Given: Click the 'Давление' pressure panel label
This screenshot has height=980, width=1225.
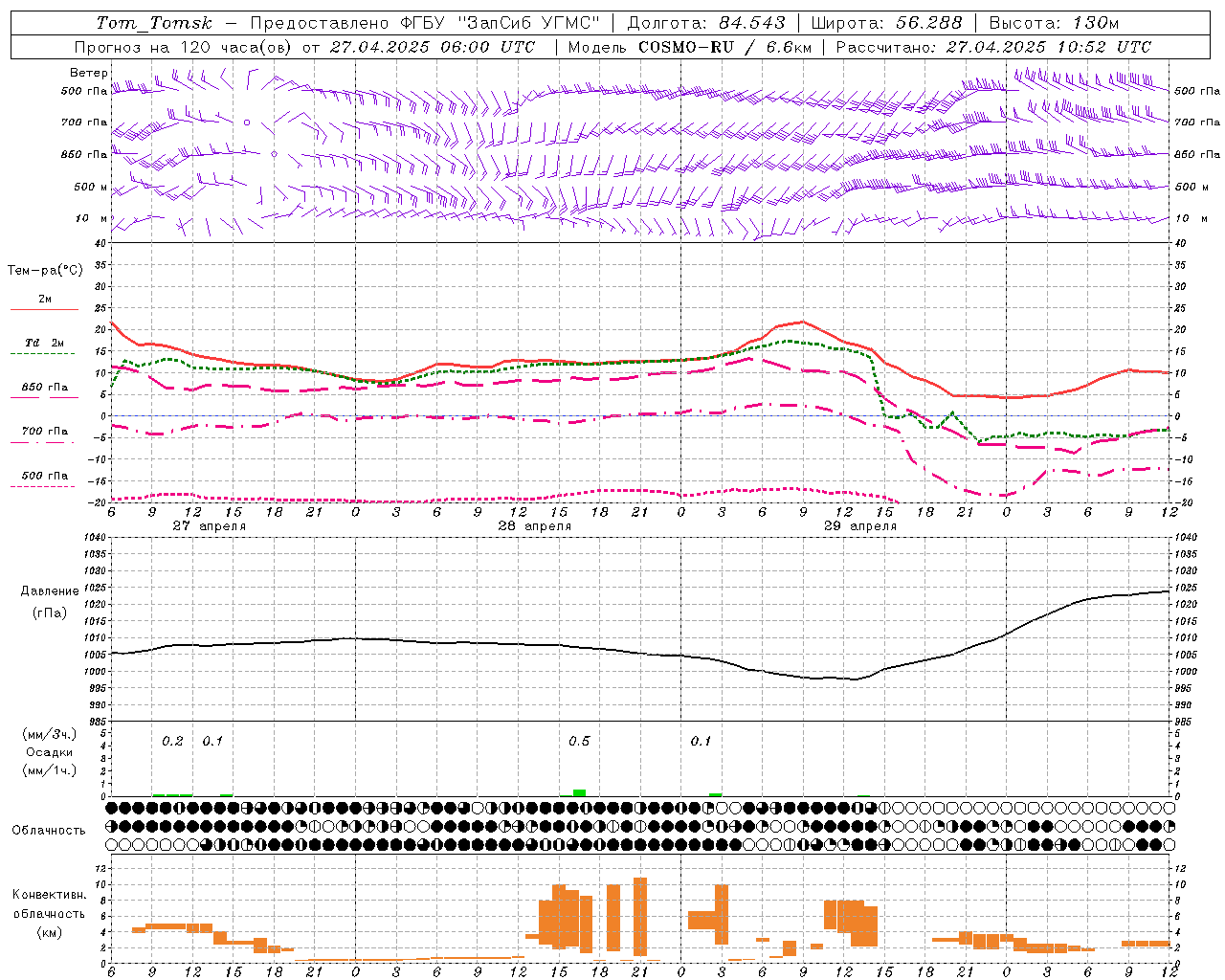Looking at the screenshot, I should click(x=50, y=591).
